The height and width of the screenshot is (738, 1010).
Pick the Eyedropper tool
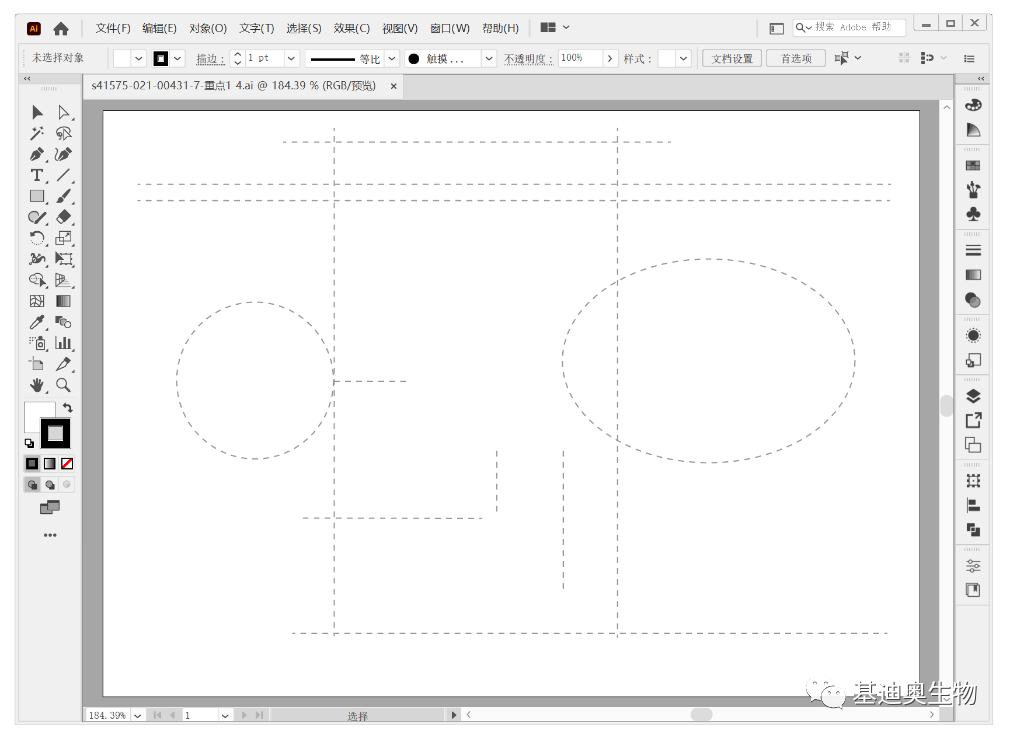click(37, 322)
